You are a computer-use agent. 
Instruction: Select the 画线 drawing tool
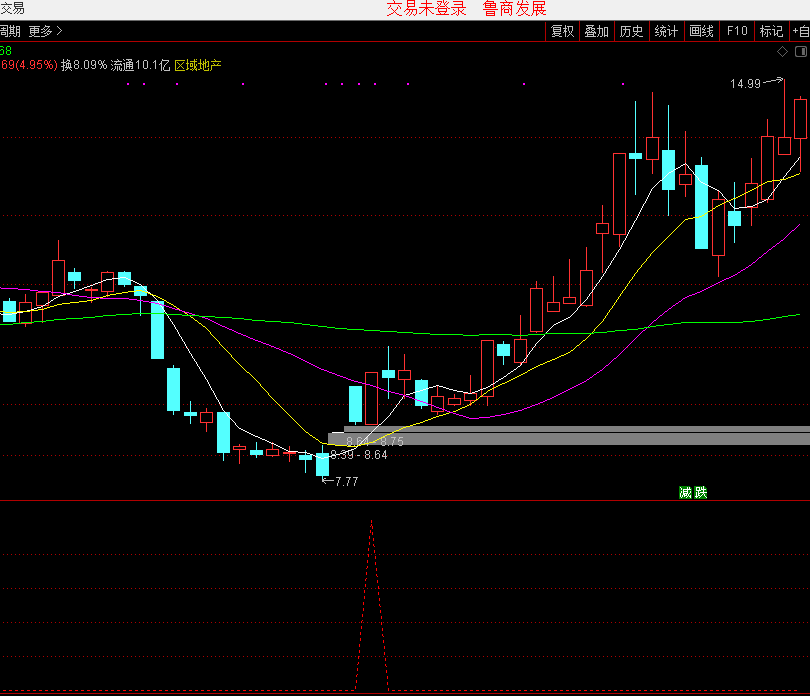pyautogui.click(x=701, y=31)
